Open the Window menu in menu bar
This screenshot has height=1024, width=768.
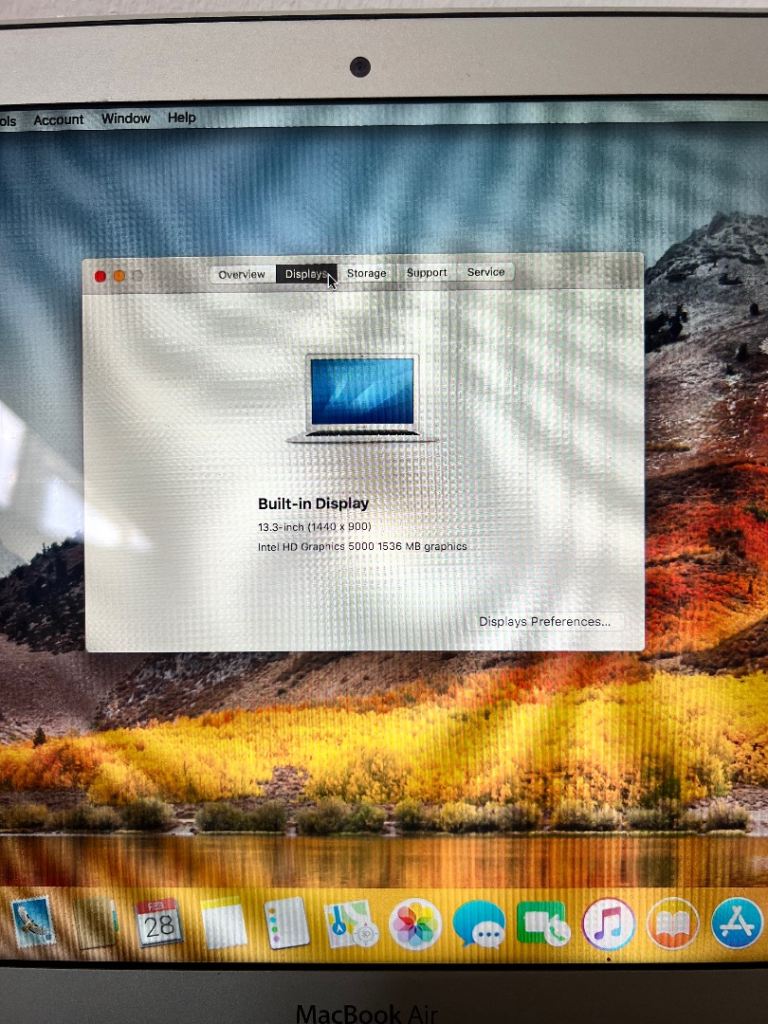pyautogui.click(x=126, y=119)
